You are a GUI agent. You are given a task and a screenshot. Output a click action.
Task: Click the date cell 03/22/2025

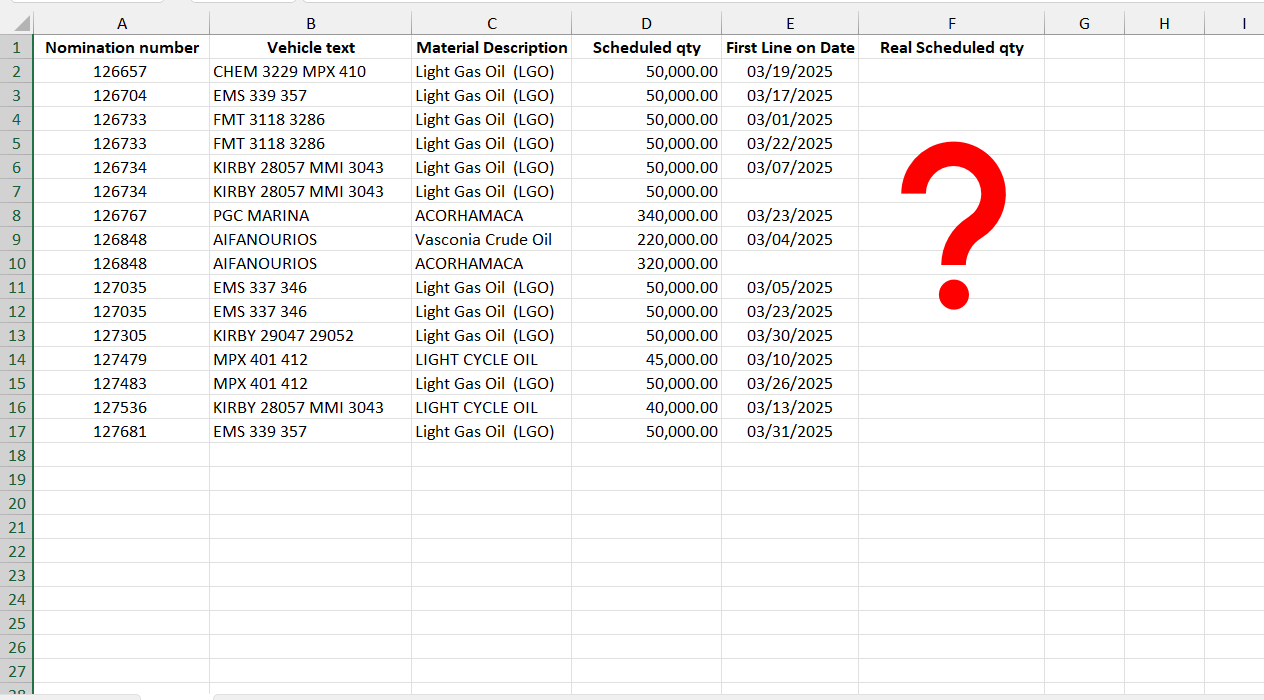point(790,143)
